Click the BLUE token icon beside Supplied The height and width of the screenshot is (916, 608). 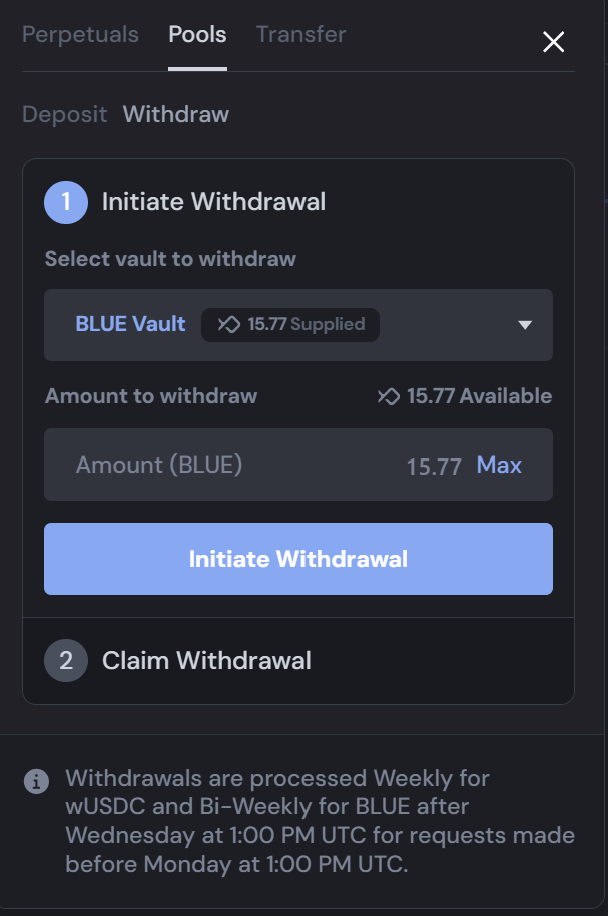[x=229, y=325]
